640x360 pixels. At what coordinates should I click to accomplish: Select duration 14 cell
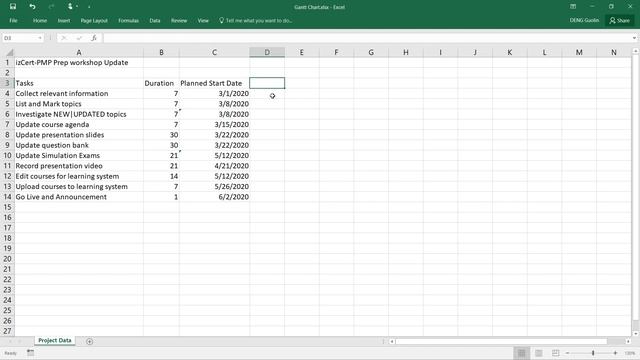coord(161,176)
